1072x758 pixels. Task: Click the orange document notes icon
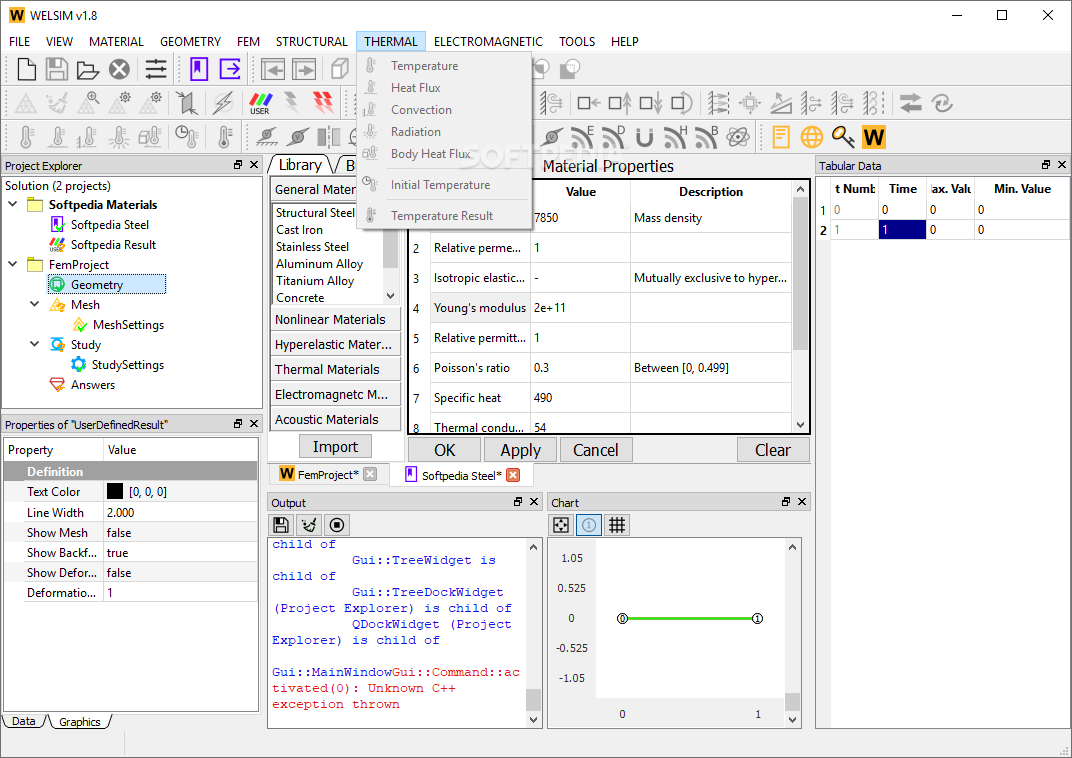coord(781,137)
